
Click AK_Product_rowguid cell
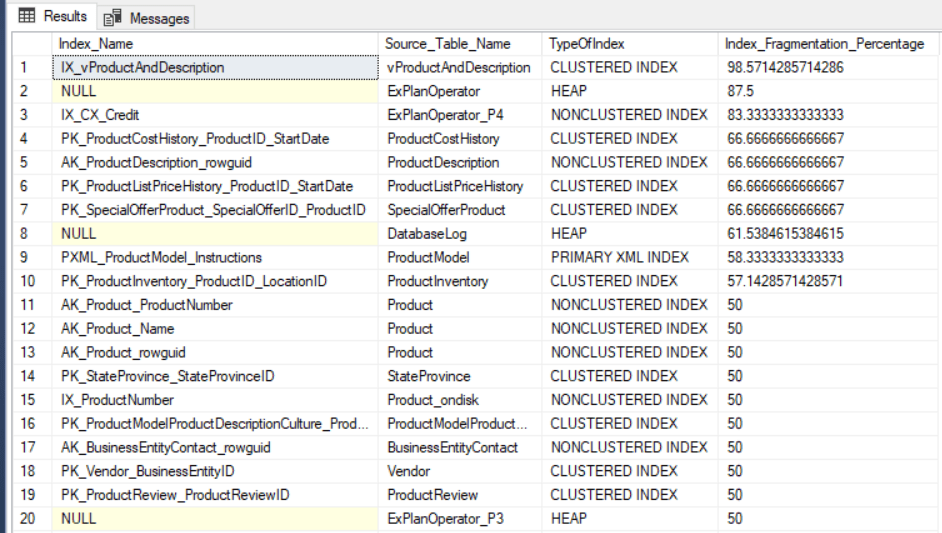click(215, 352)
